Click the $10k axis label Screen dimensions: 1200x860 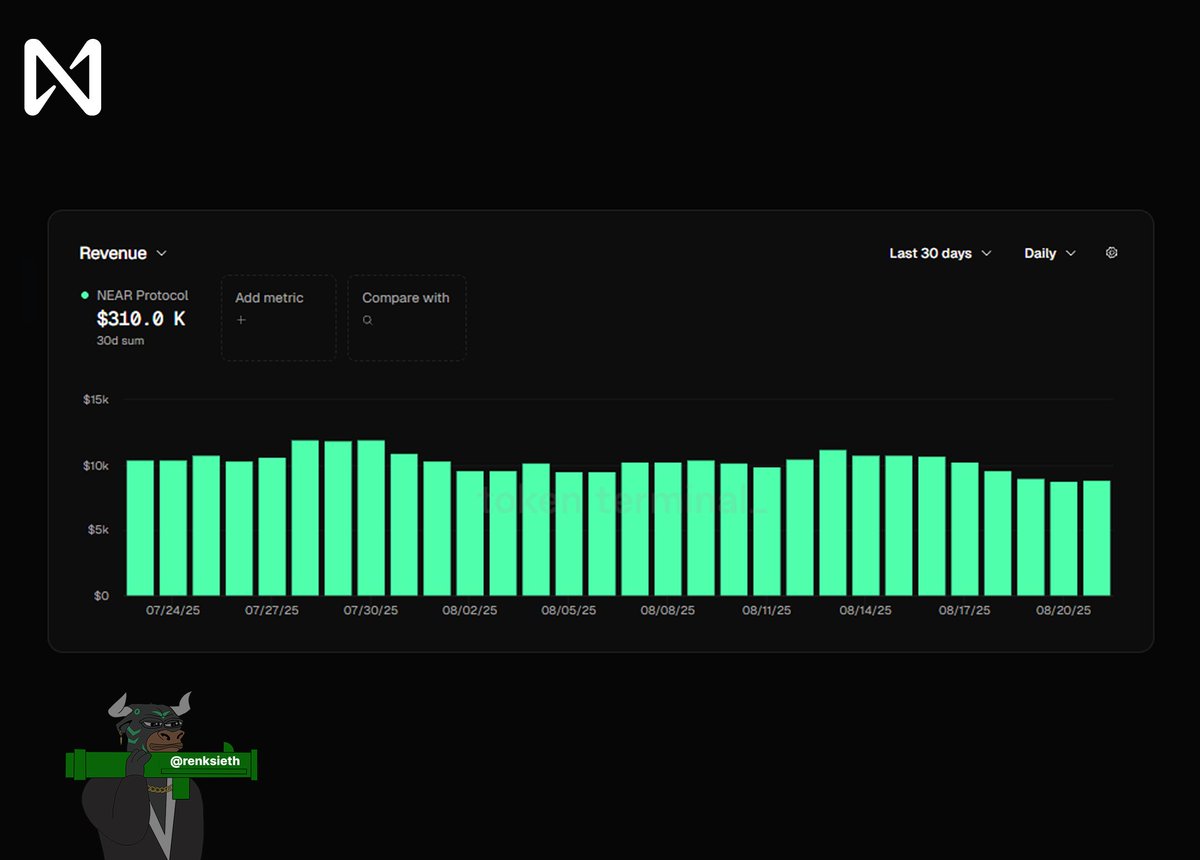96,466
